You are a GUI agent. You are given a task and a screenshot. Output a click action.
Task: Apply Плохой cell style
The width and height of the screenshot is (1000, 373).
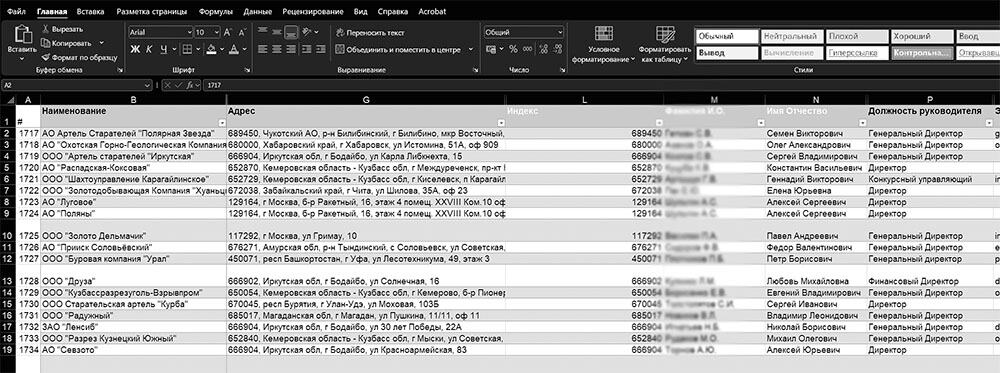(x=857, y=36)
